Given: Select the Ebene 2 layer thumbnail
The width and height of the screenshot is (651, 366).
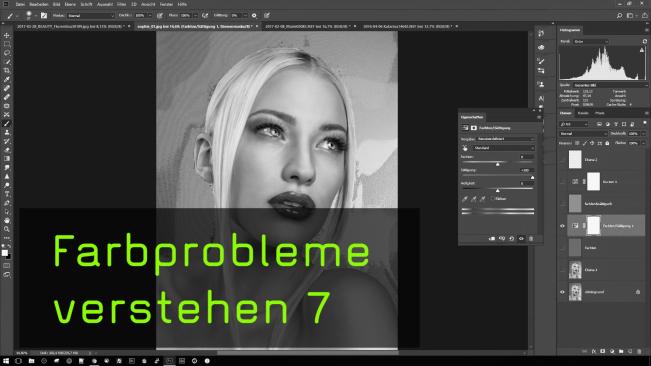Looking at the screenshot, I should (575, 159).
